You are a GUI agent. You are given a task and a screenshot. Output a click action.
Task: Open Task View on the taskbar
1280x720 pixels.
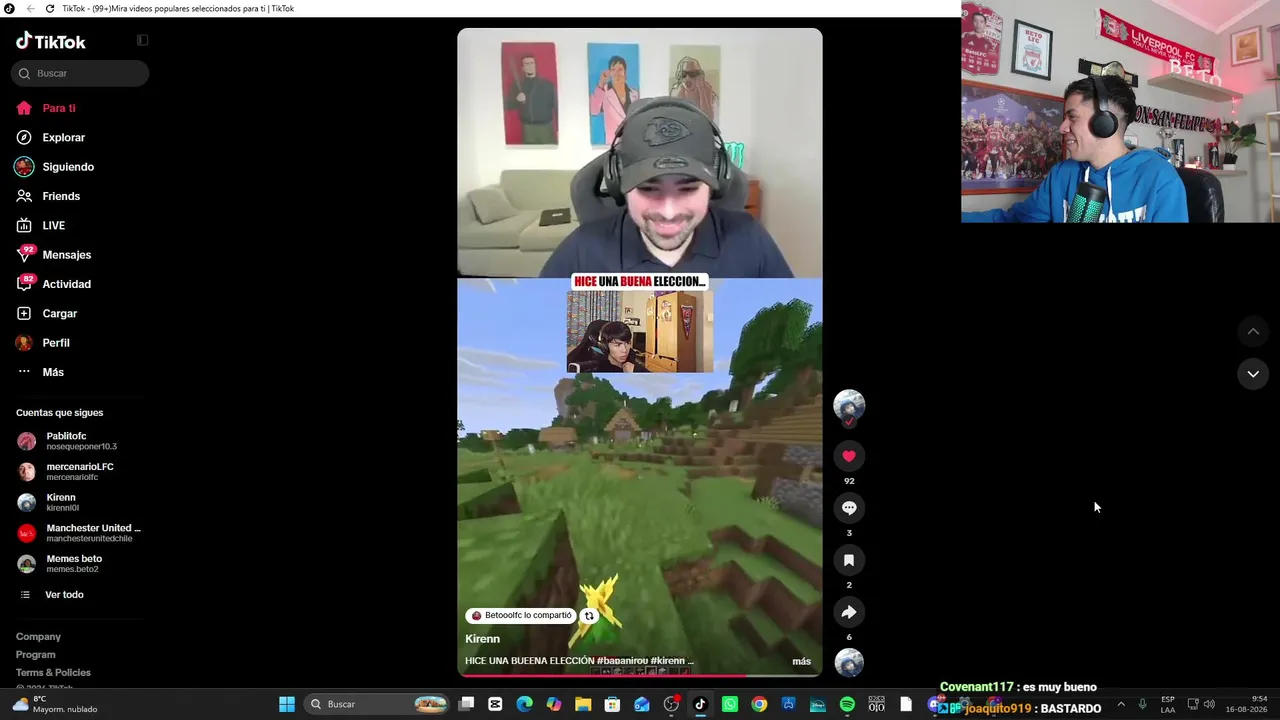[466, 704]
